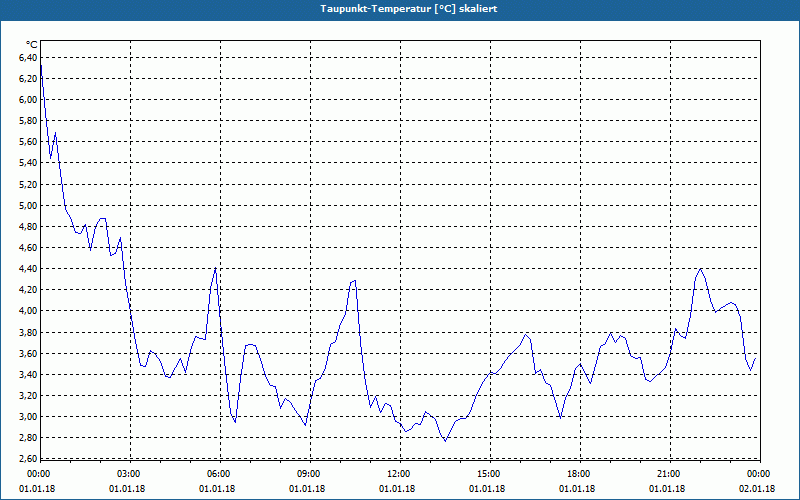Image resolution: width=800 pixels, height=500 pixels.
Task: Click the '6,40' y-axis value
Action: (x=28, y=58)
